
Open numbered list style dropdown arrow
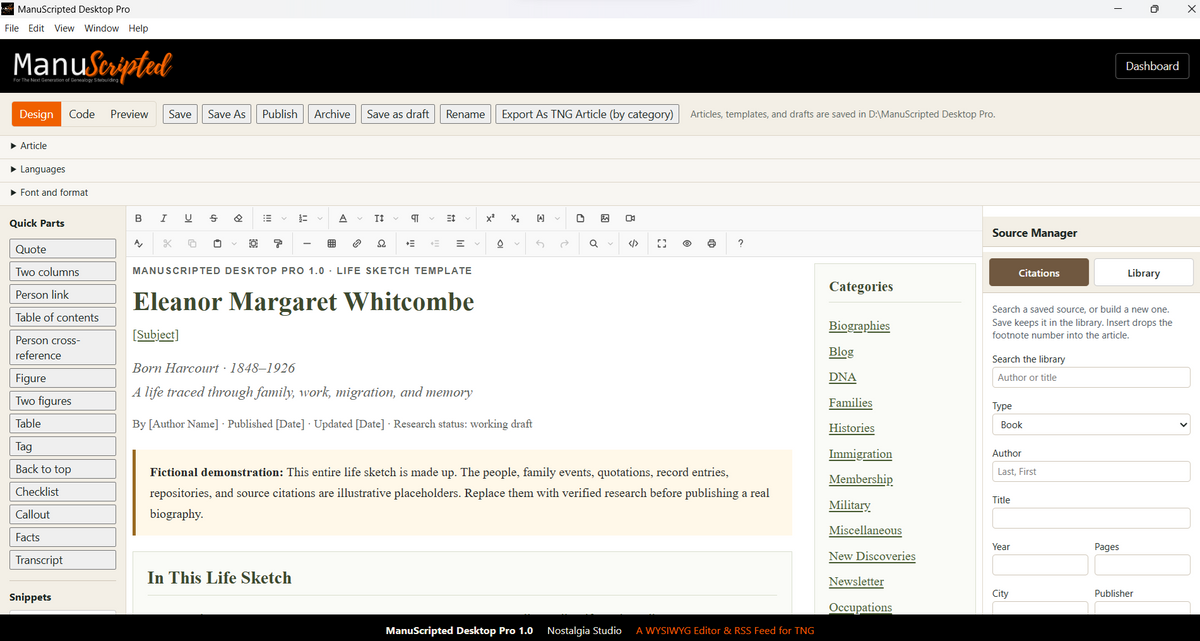coord(322,218)
